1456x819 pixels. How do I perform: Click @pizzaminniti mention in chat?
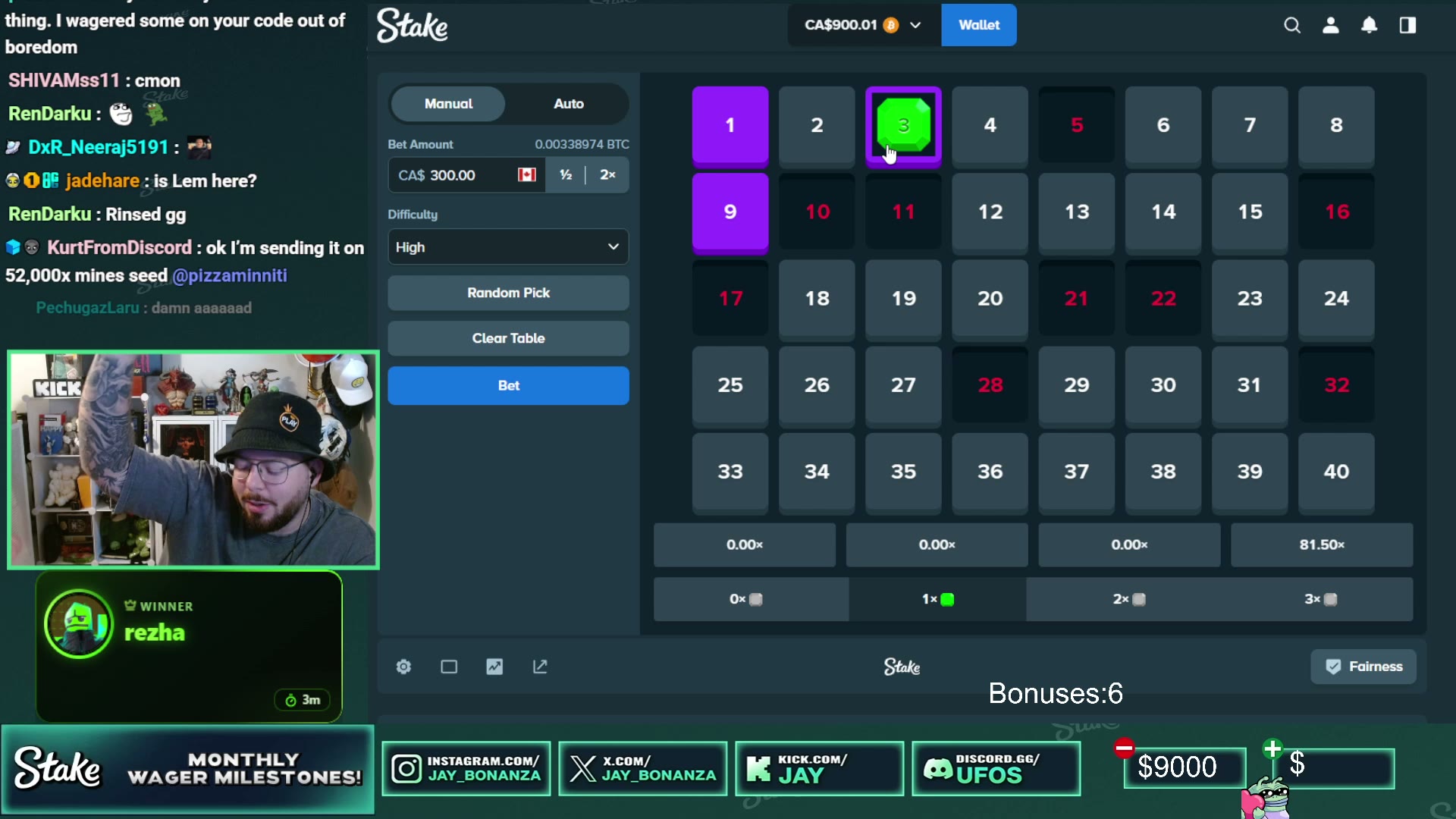pyautogui.click(x=230, y=275)
